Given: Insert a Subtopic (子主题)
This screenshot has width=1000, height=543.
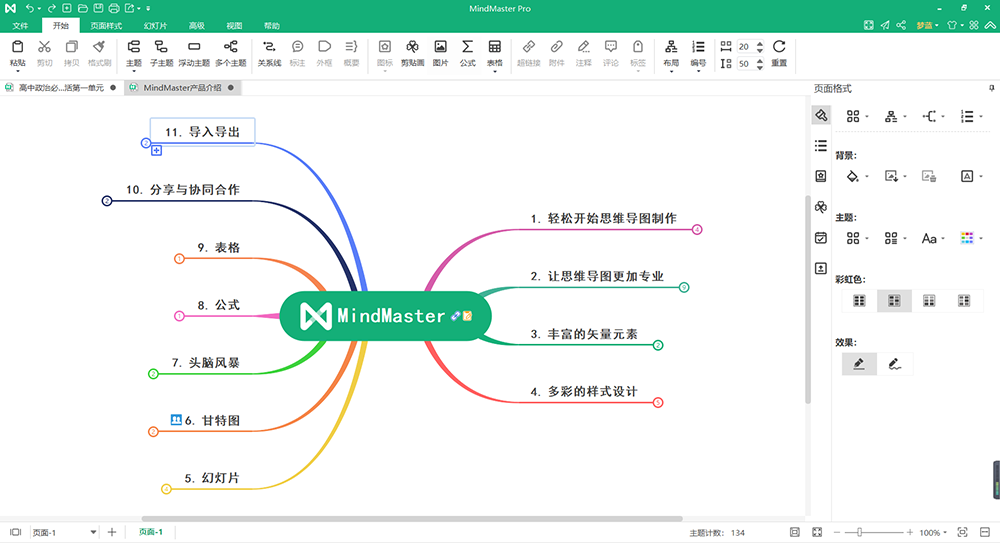Looking at the screenshot, I should tap(161, 53).
